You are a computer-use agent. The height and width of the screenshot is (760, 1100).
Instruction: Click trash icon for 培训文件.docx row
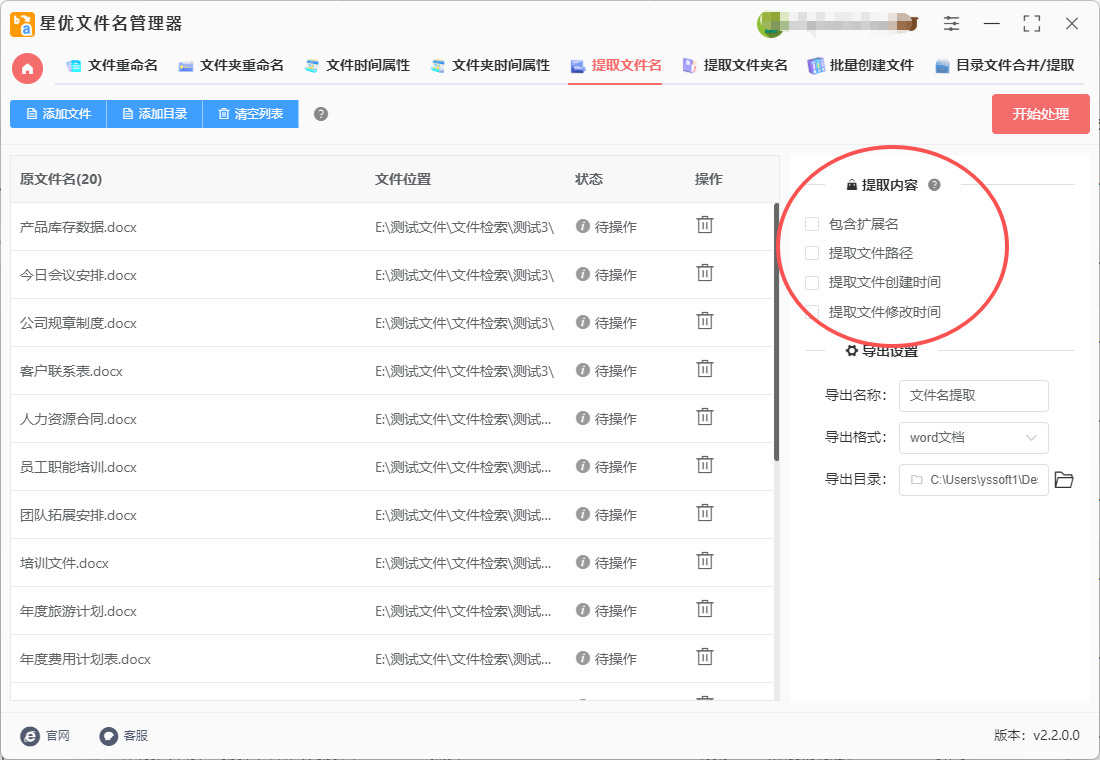coord(705,561)
